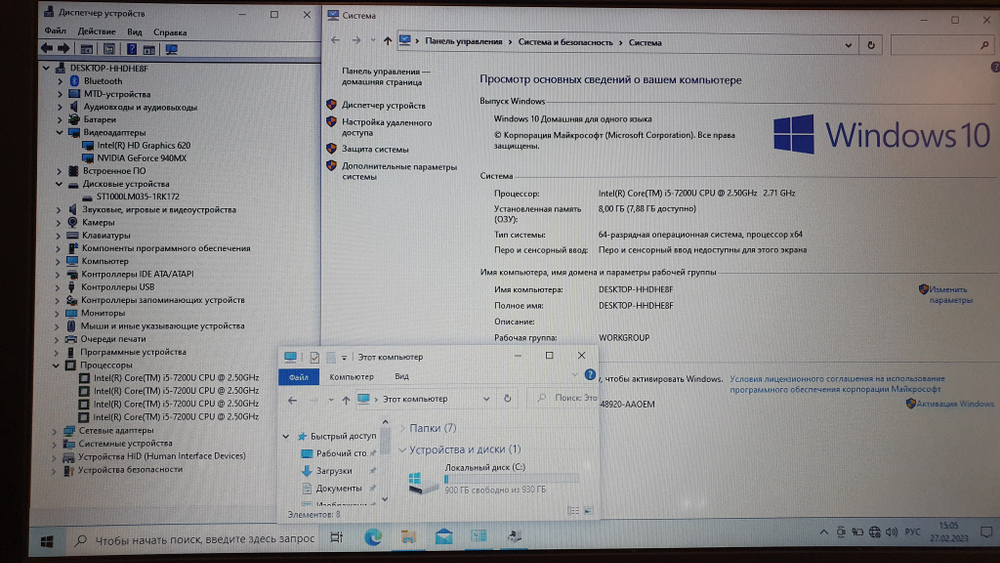Image resolution: width=1000 pixels, height=563 pixels.
Task: Click search field in Этот компьютер window
Action: tap(563, 398)
